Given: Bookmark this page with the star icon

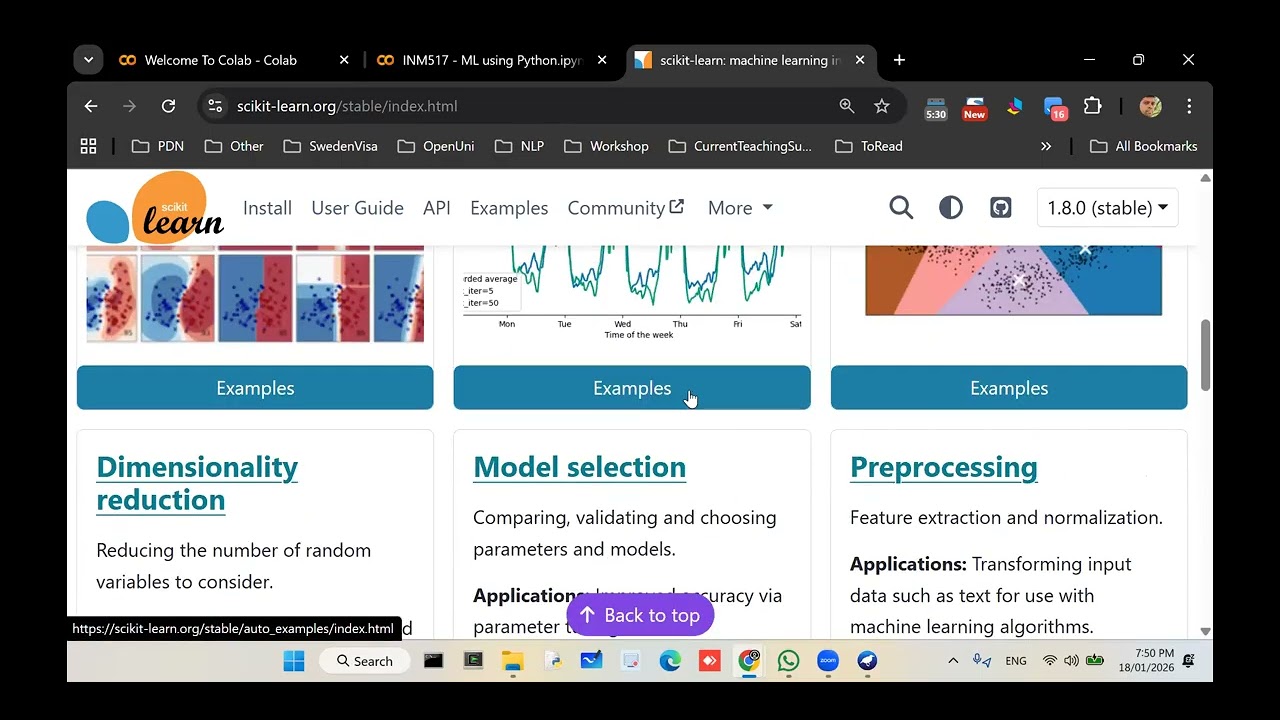Looking at the screenshot, I should 881,106.
